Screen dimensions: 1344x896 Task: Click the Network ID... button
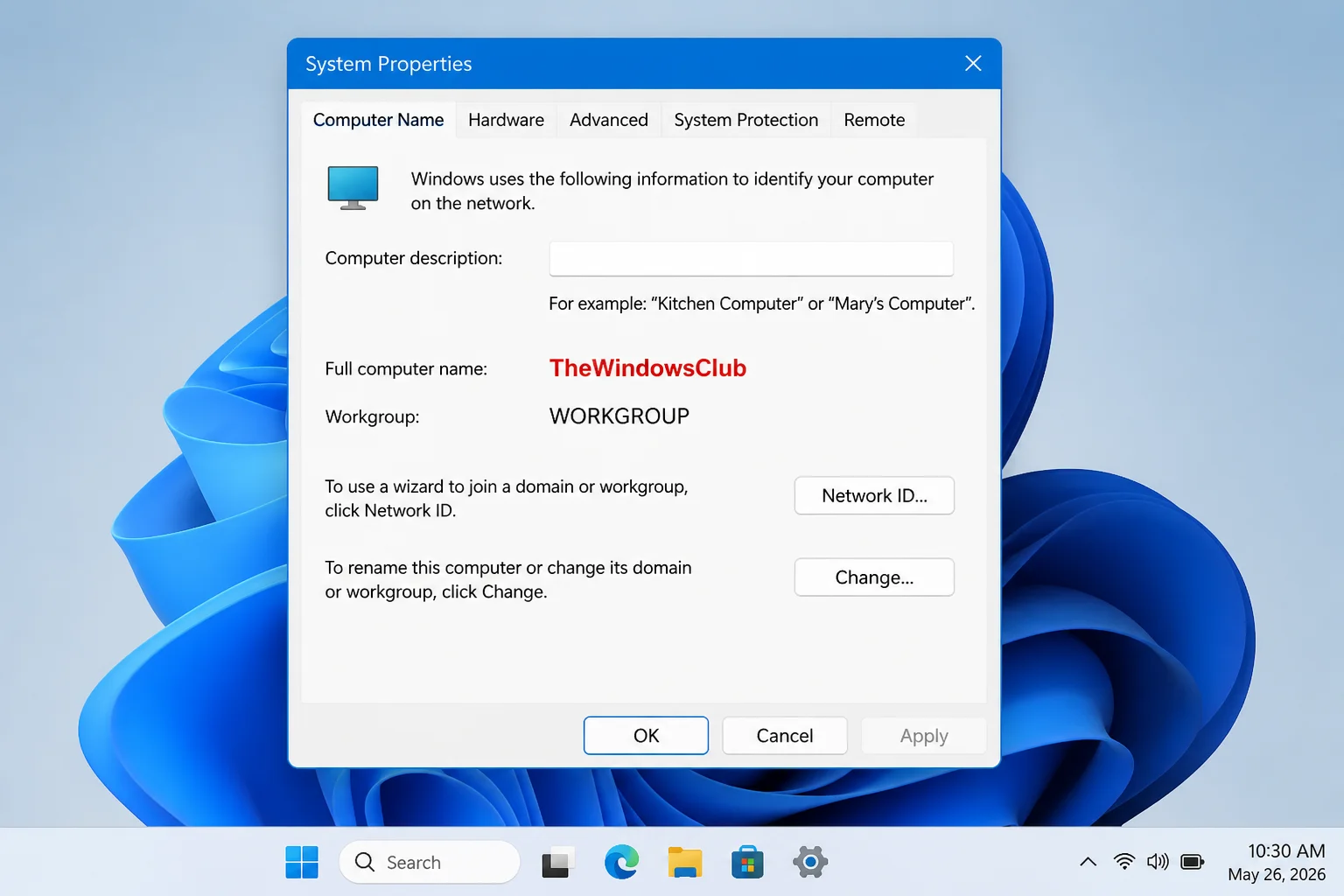tap(874, 495)
